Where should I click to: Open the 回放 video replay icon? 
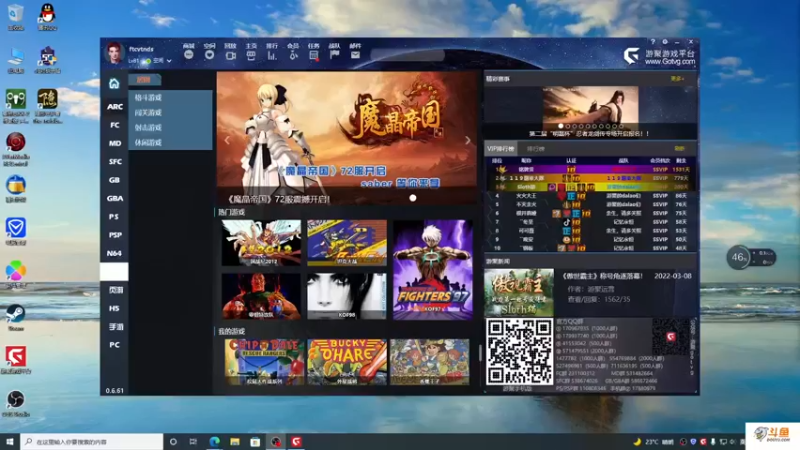tap(230, 52)
